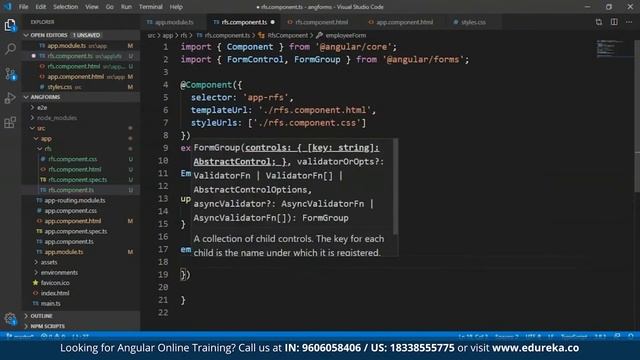Viewport: 640px width, 360px height.
Task: Open the Manage gear icon
Action: pos(10,319)
